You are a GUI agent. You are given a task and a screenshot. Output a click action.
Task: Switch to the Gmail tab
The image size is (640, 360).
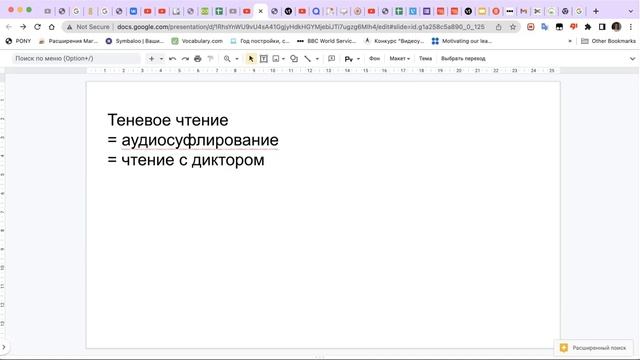[x=523, y=11]
